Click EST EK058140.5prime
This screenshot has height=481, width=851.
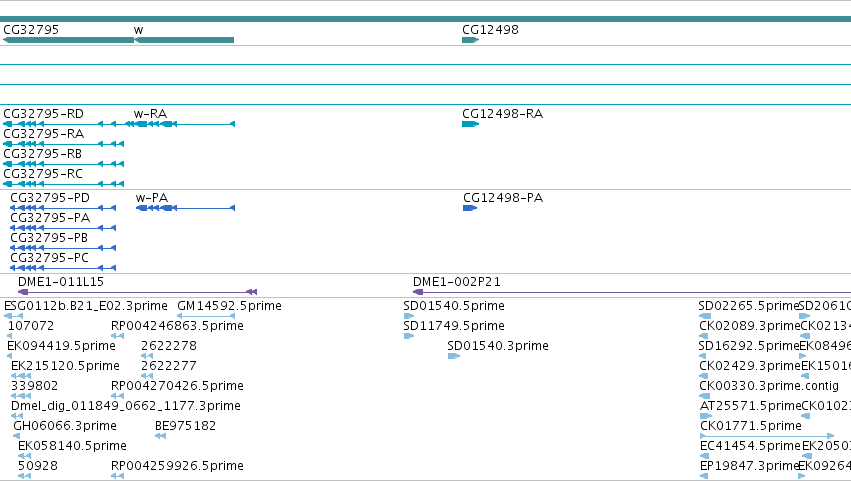pos(24,456)
